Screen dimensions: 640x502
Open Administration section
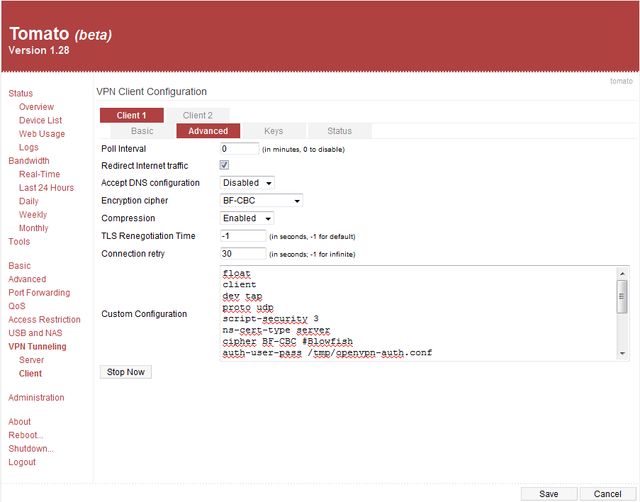[36, 398]
